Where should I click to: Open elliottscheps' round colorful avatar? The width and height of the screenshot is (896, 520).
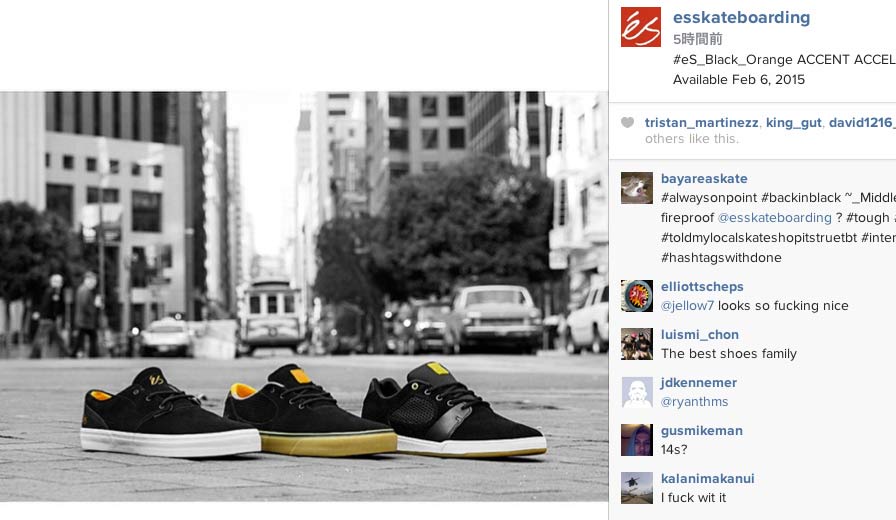[x=637, y=296]
